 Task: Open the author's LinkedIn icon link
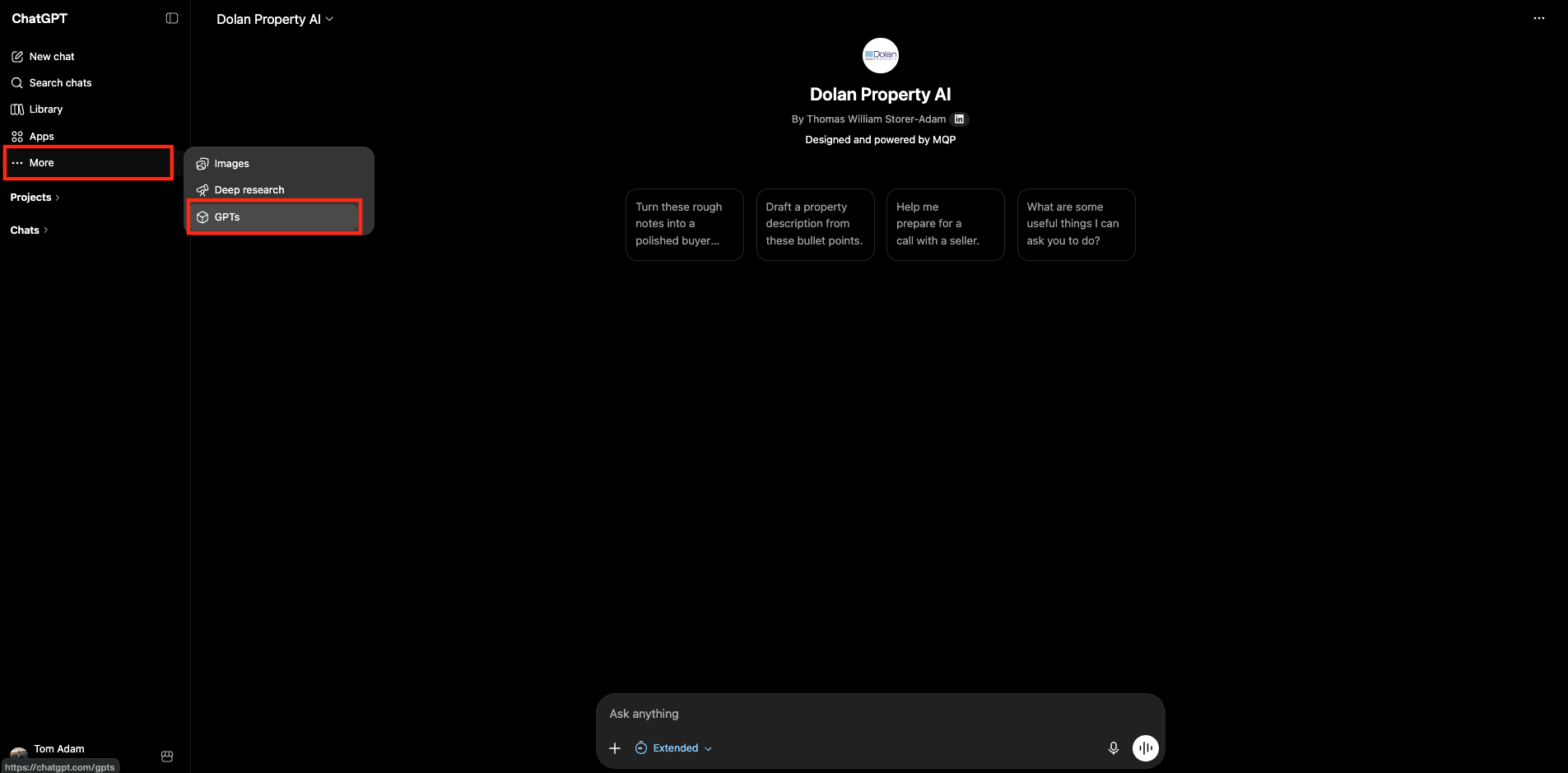click(959, 119)
